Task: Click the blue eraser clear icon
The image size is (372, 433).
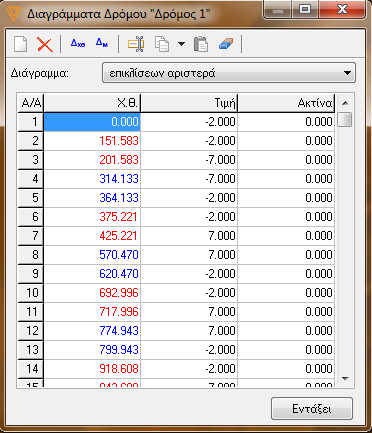Action: [x=226, y=44]
